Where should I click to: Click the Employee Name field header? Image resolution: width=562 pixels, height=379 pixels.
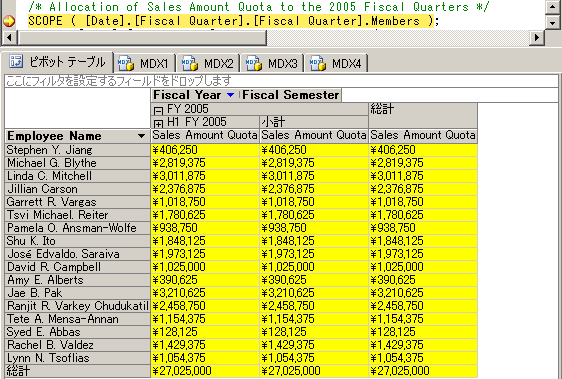(77, 136)
